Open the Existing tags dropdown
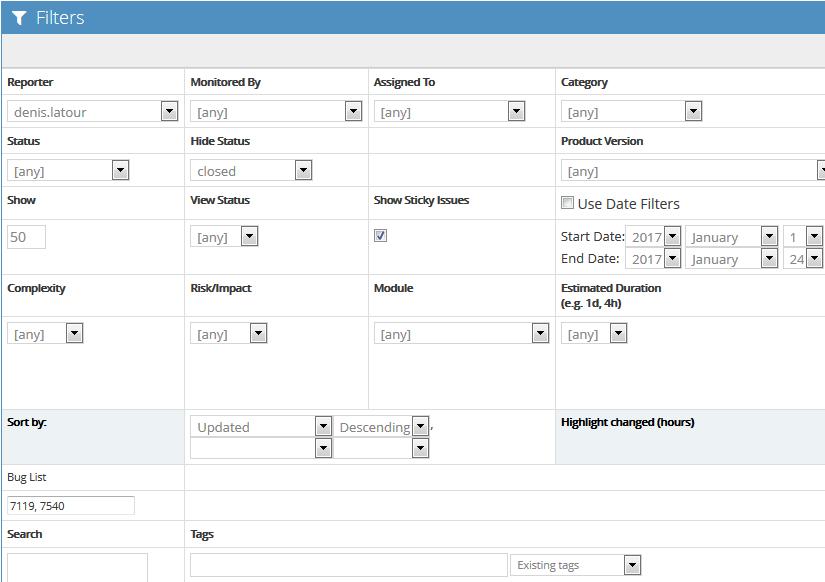Image resolution: width=825 pixels, height=582 pixels. tap(575, 565)
